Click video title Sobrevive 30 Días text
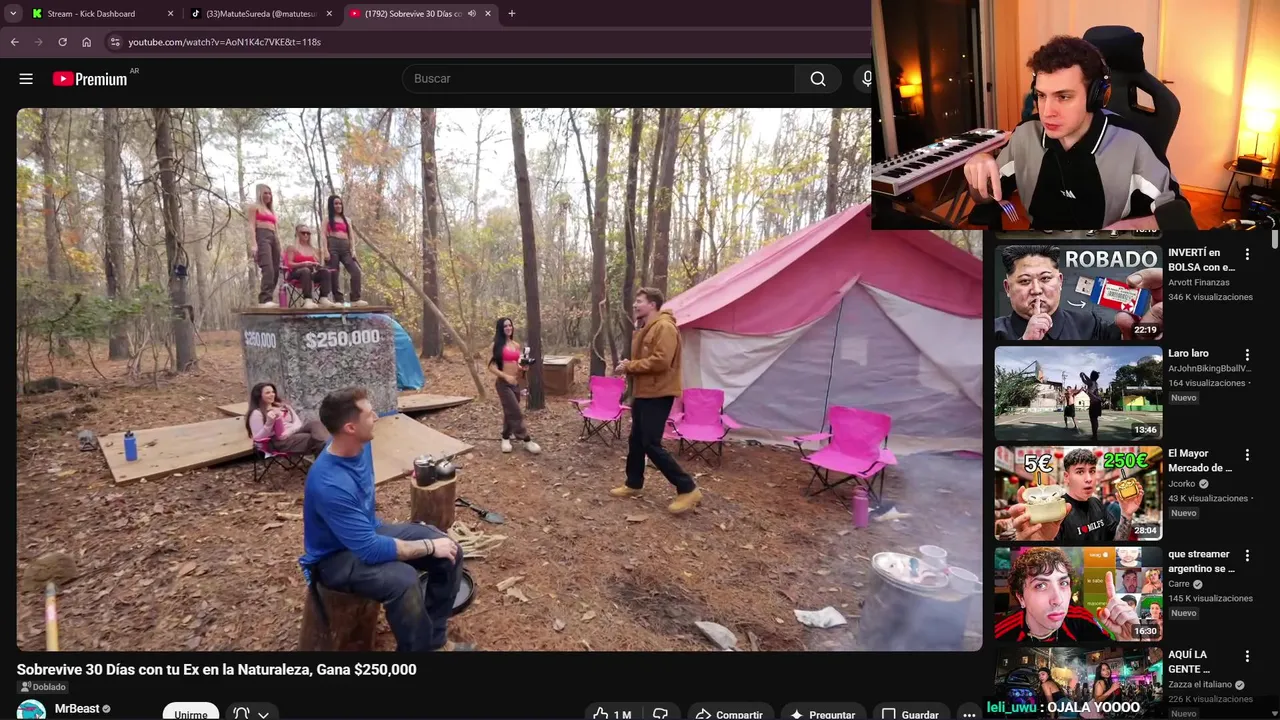Viewport: 1280px width, 720px height. (x=216, y=669)
